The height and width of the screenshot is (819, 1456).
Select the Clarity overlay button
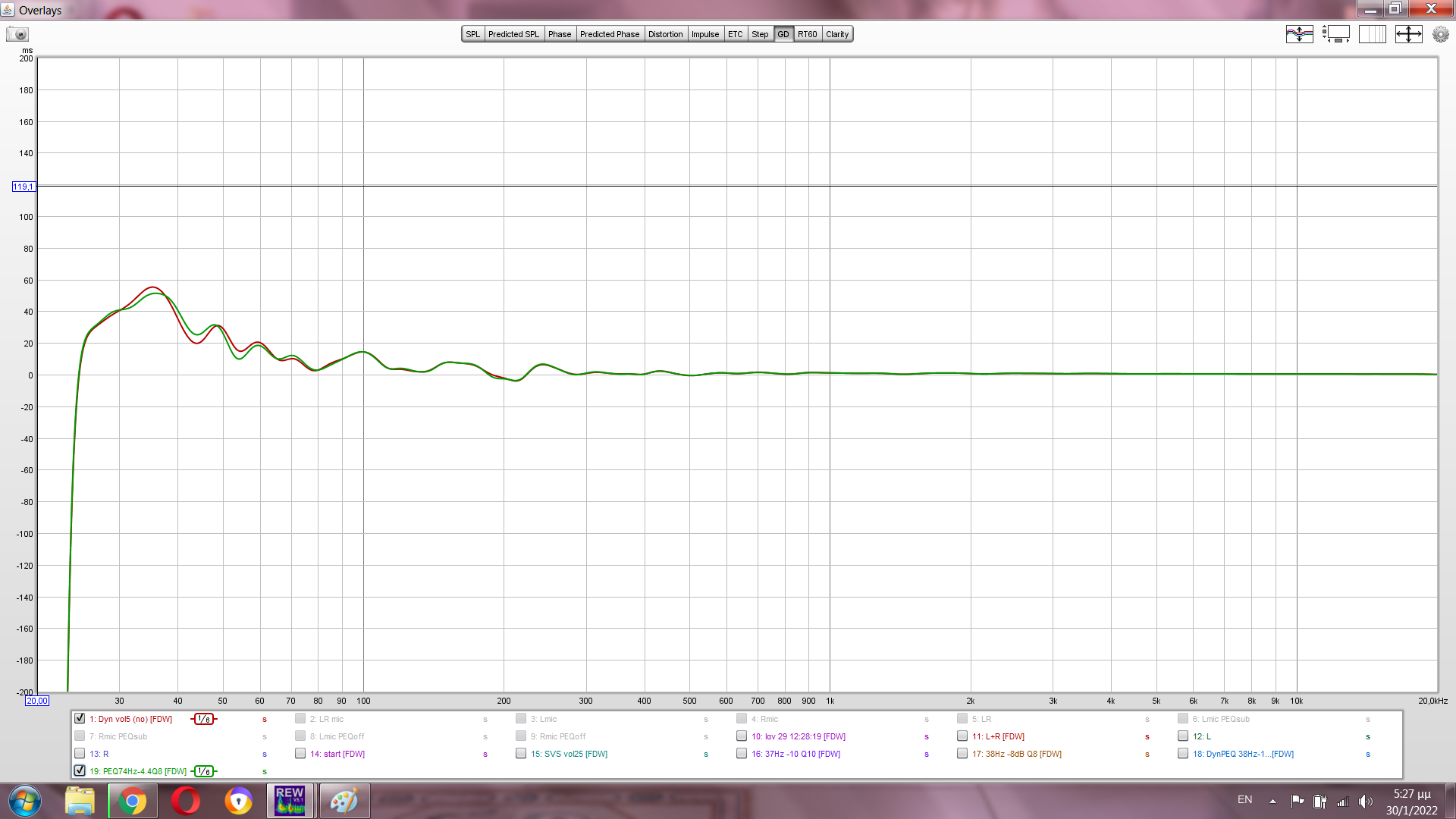[x=837, y=34]
